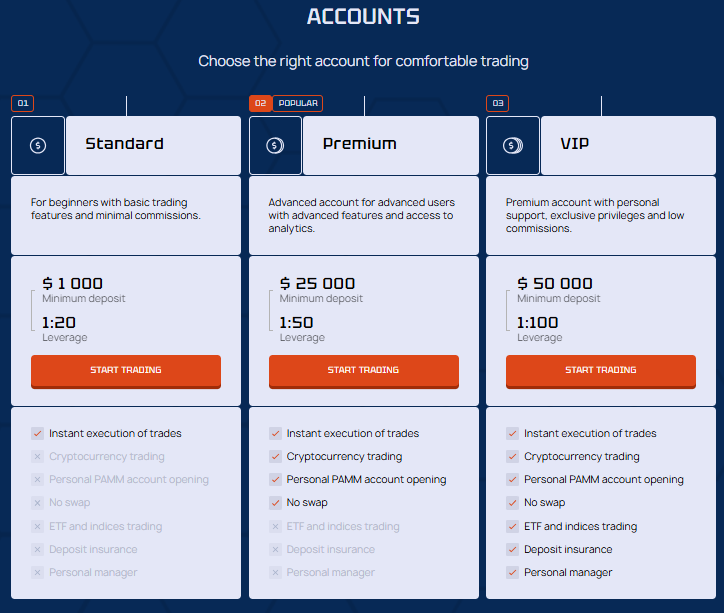
Task: Click the POPULAR tag label
Action: 298,103
